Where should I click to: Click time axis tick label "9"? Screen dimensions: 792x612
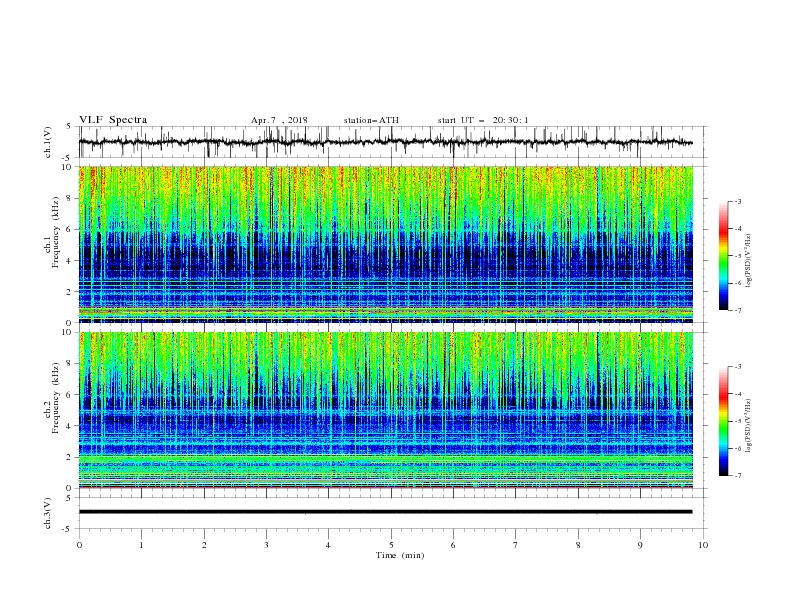click(x=640, y=545)
